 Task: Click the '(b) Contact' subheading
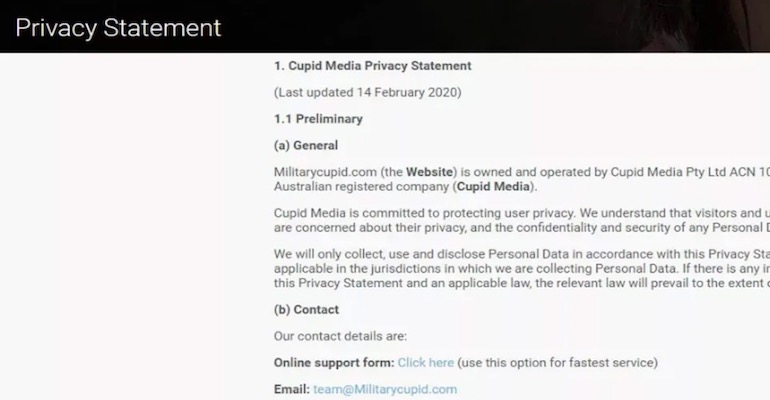(x=306, y=309)
